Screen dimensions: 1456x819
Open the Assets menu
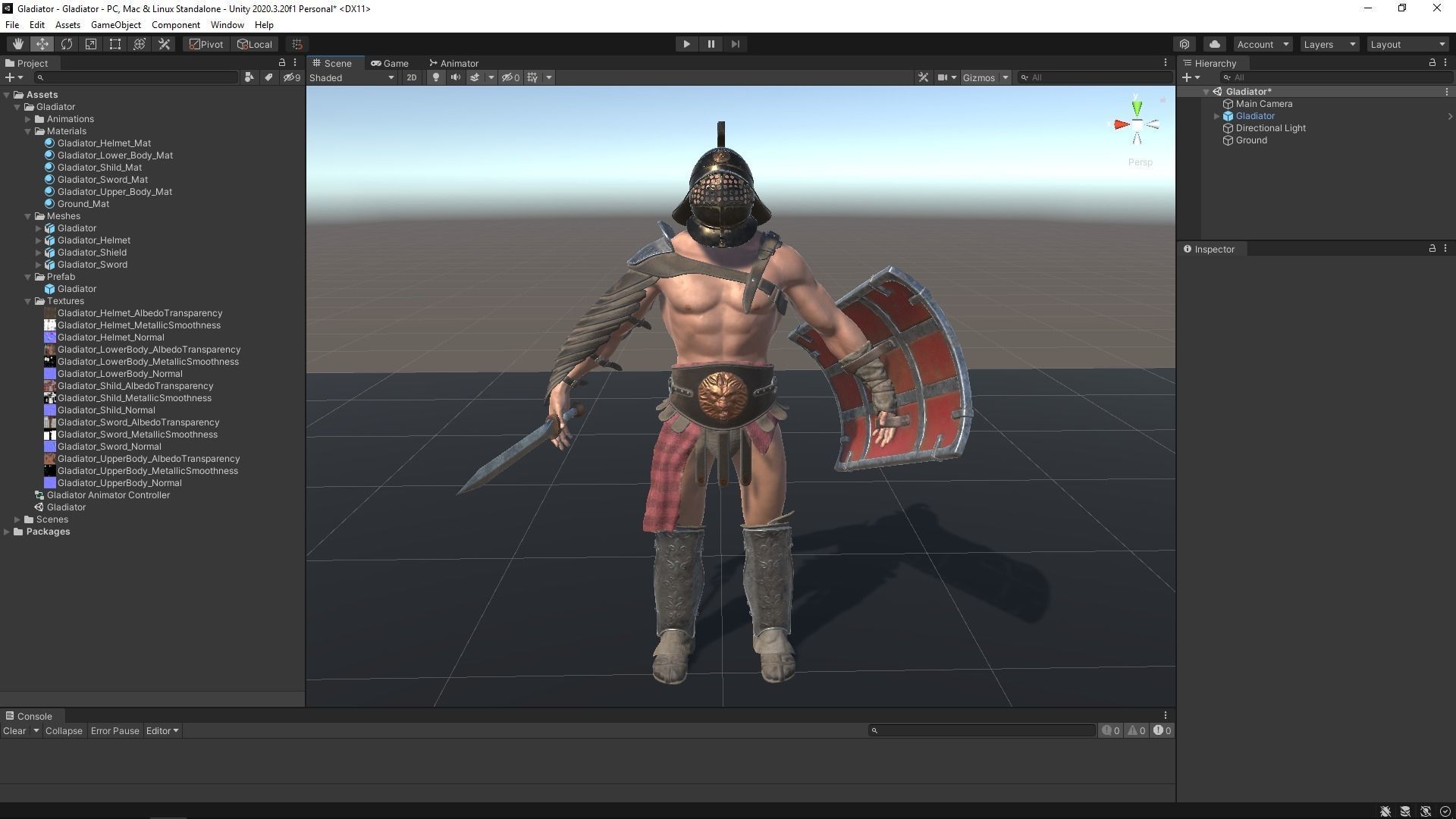[67, 25]
